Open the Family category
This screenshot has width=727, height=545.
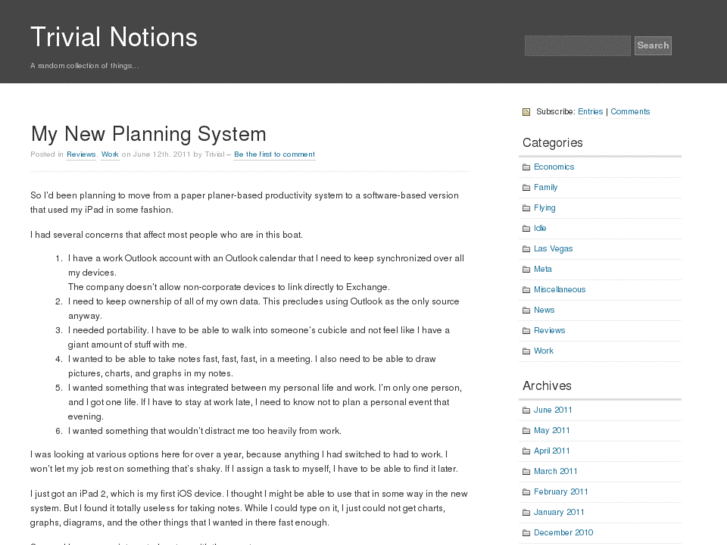(546, 187)
